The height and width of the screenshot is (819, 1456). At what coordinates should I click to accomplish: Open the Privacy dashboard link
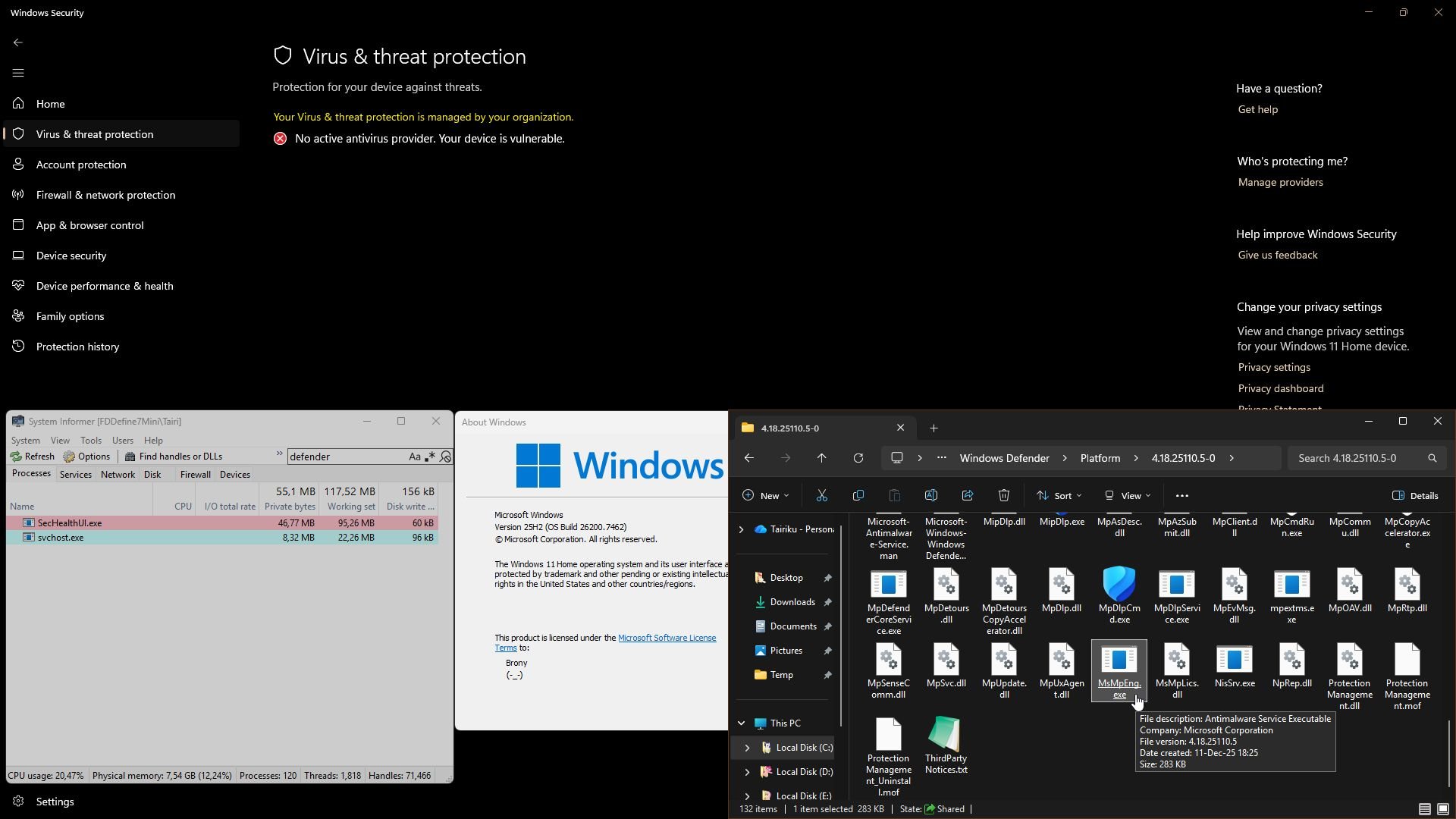coord(1281,388)
